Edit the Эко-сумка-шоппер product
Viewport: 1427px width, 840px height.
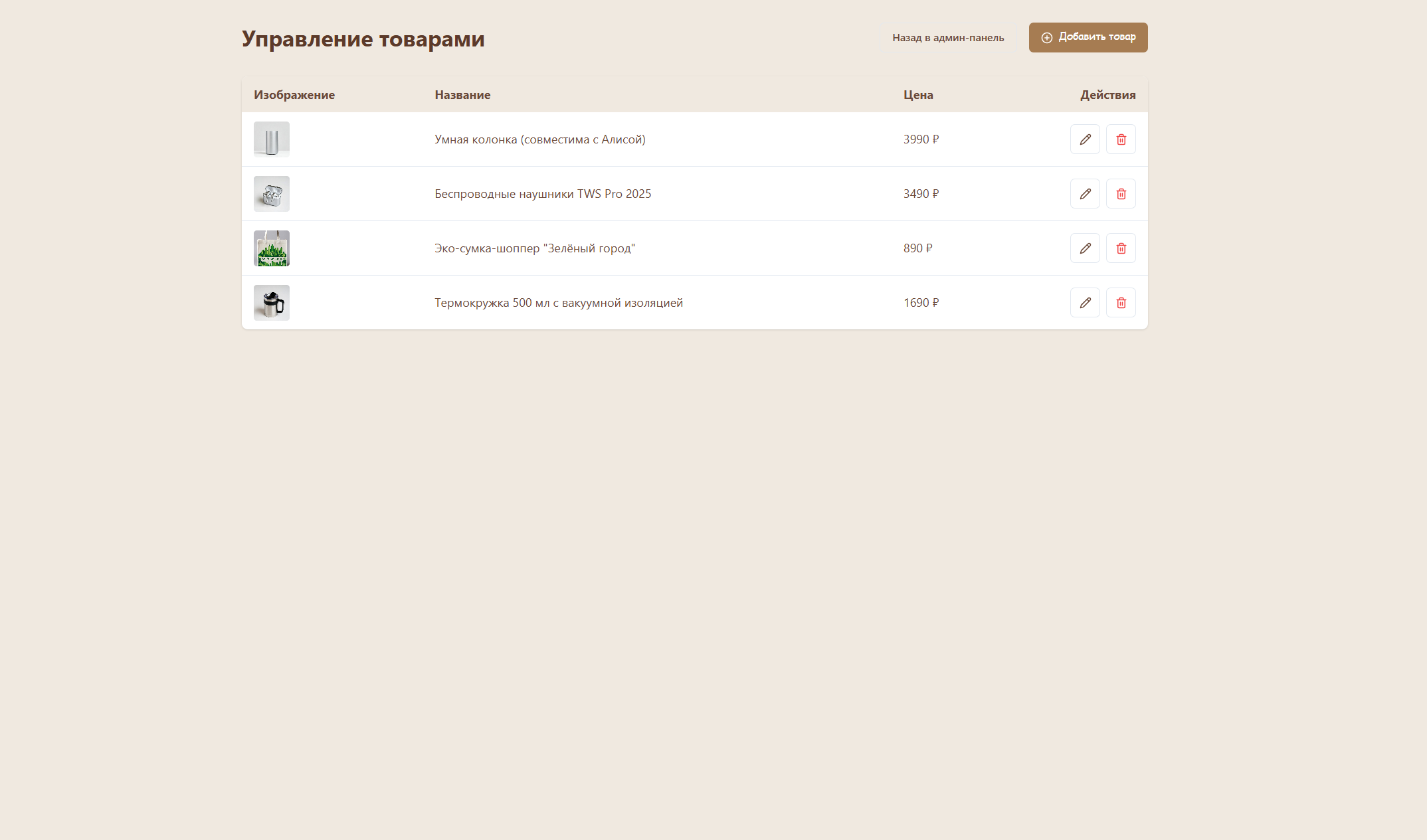click(1085, 248)
